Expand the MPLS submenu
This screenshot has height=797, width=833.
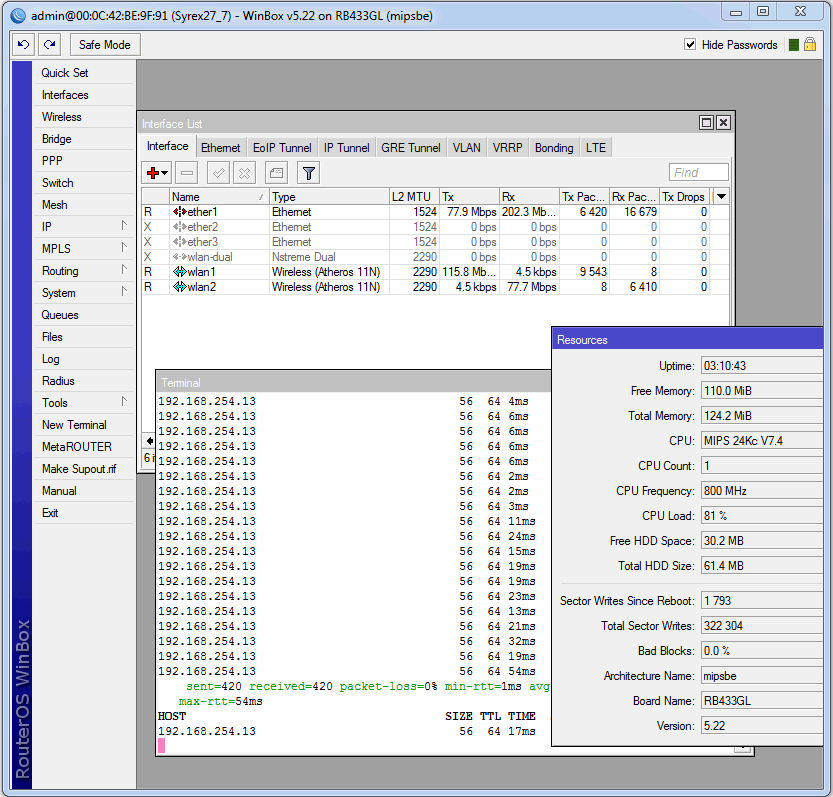pyautogui.click(x=124, y=248)
